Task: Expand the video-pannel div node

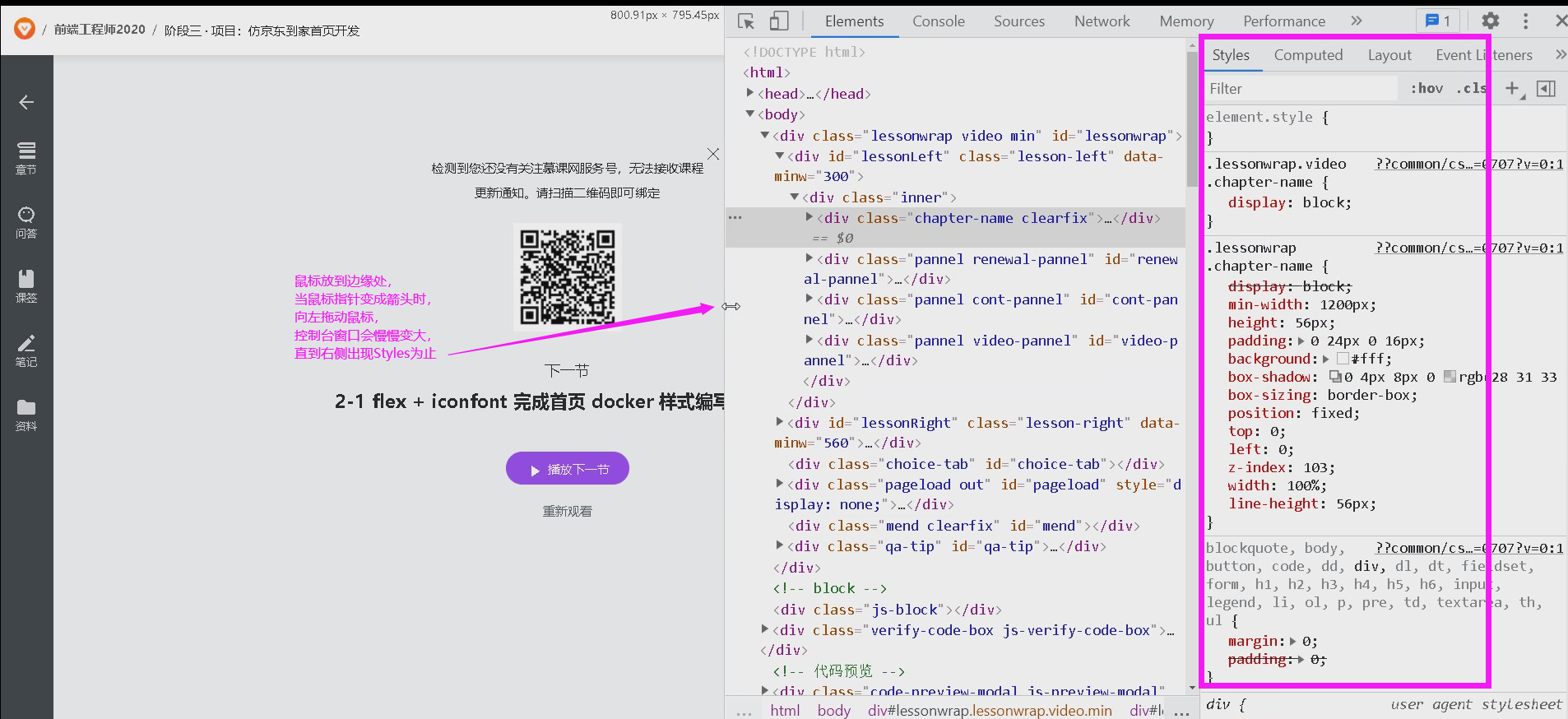Action: click(810, 340)
